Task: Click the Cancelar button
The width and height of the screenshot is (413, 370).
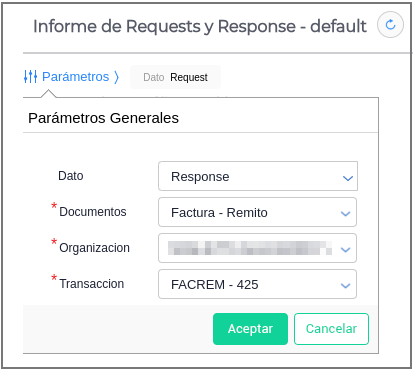Action: pos(331,329)
